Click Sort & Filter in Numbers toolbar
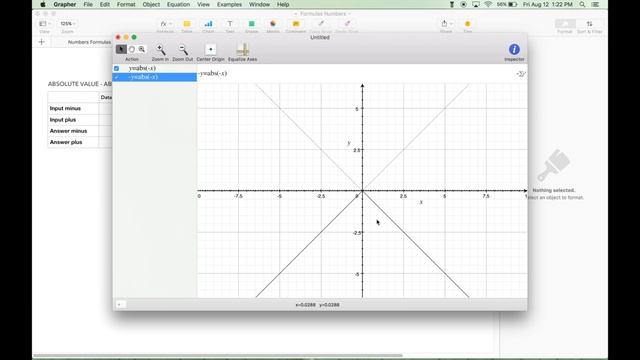Image resolution: width=640 pixels, height=360 pixels. coord(589,26)
